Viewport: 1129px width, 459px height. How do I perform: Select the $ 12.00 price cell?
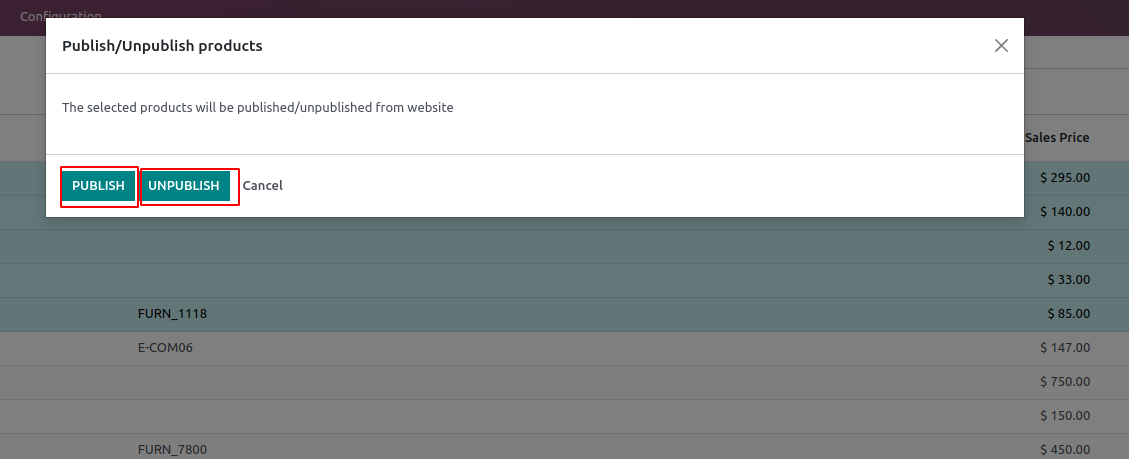(1069, 246)
